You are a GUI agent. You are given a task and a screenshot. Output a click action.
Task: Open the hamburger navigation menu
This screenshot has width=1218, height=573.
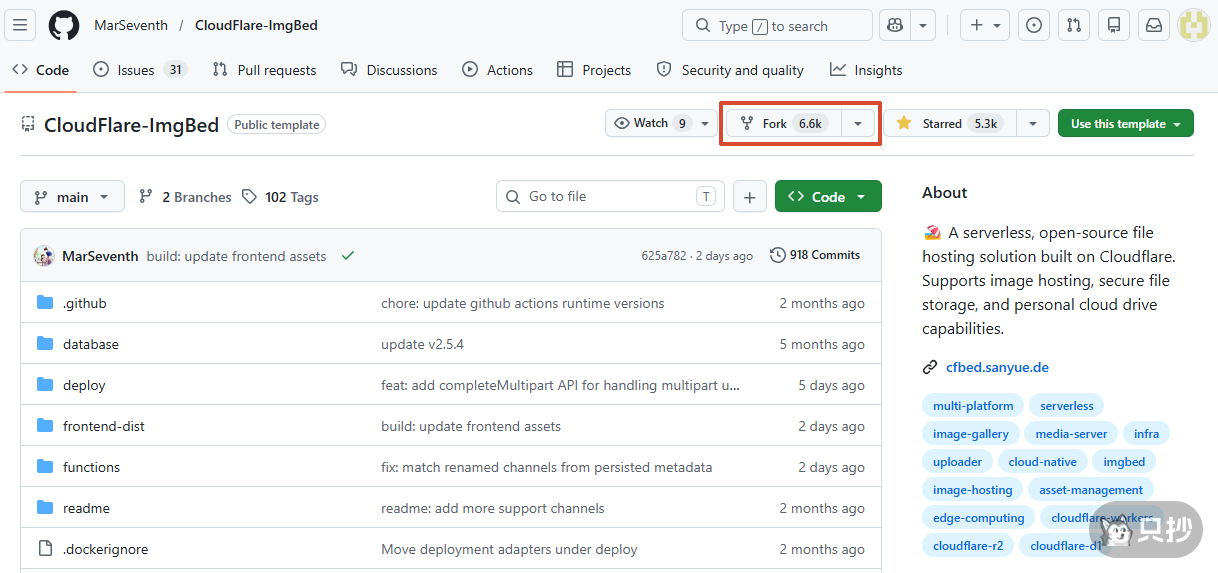point(21,25)
